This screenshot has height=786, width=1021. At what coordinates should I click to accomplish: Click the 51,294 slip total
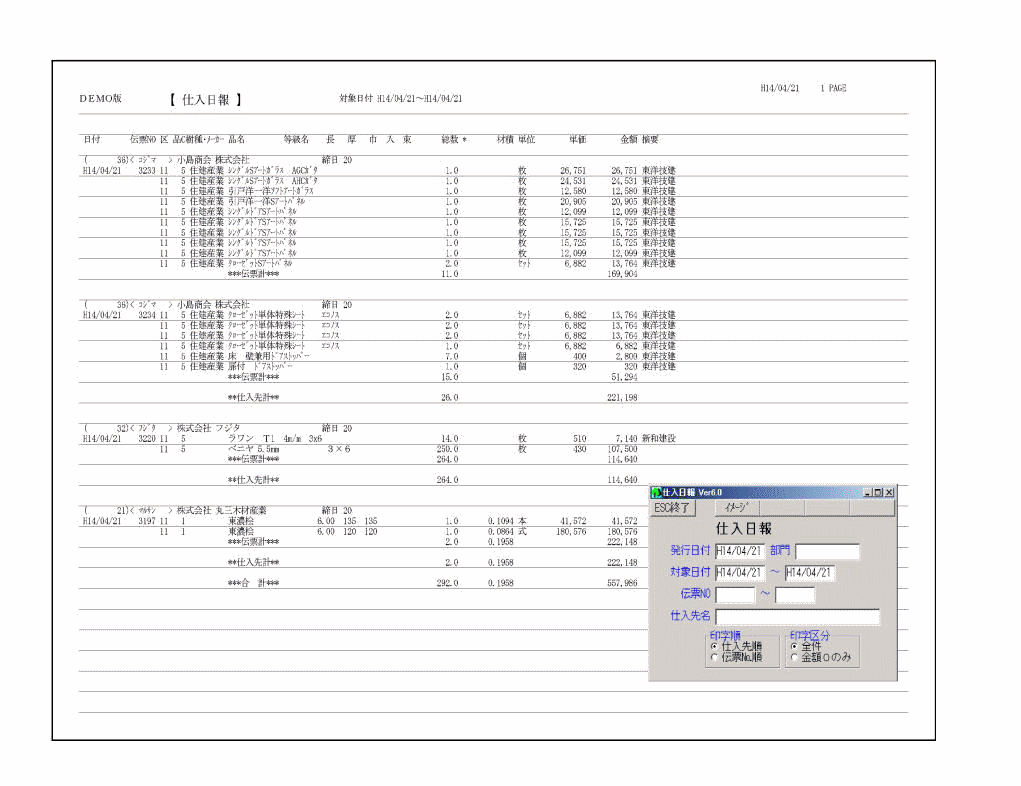click(624, 377)
